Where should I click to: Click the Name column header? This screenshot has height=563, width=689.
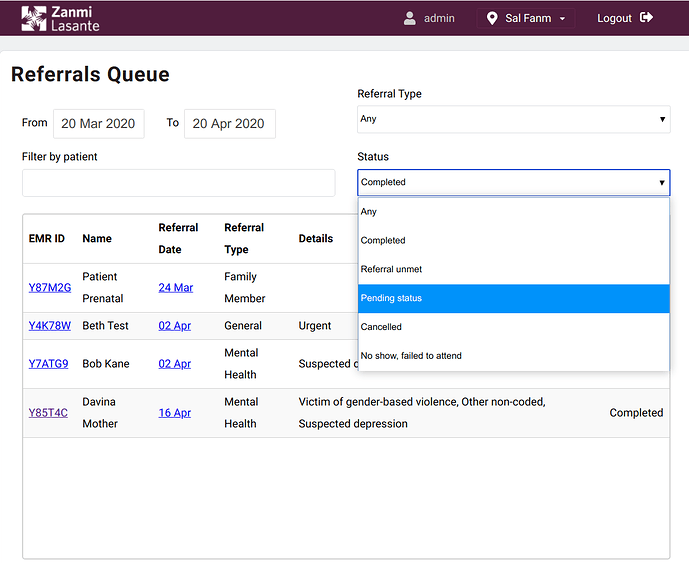97,239
